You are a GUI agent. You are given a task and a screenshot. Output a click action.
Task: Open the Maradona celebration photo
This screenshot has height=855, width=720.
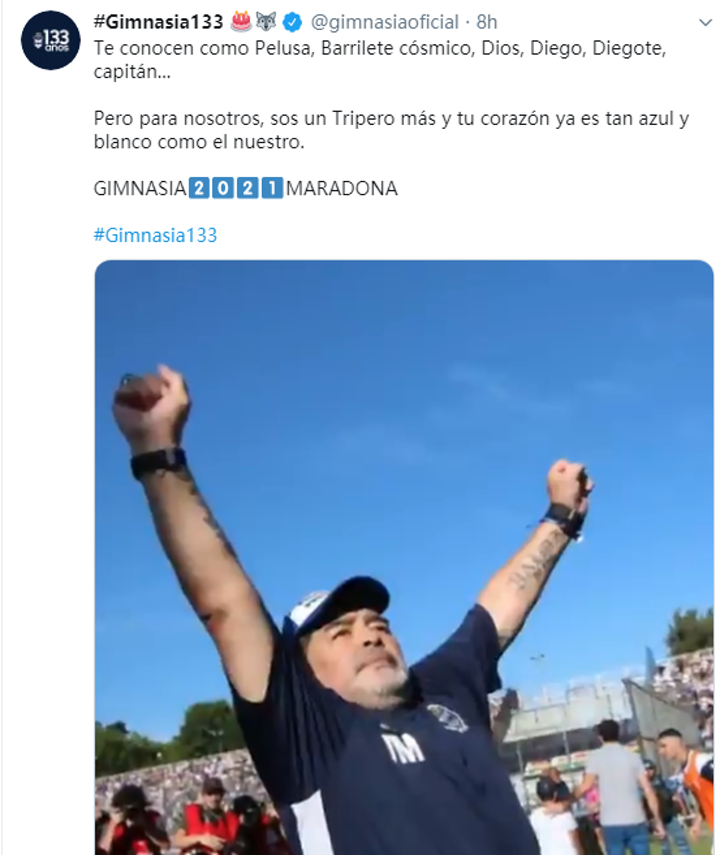tap(404, 557)
